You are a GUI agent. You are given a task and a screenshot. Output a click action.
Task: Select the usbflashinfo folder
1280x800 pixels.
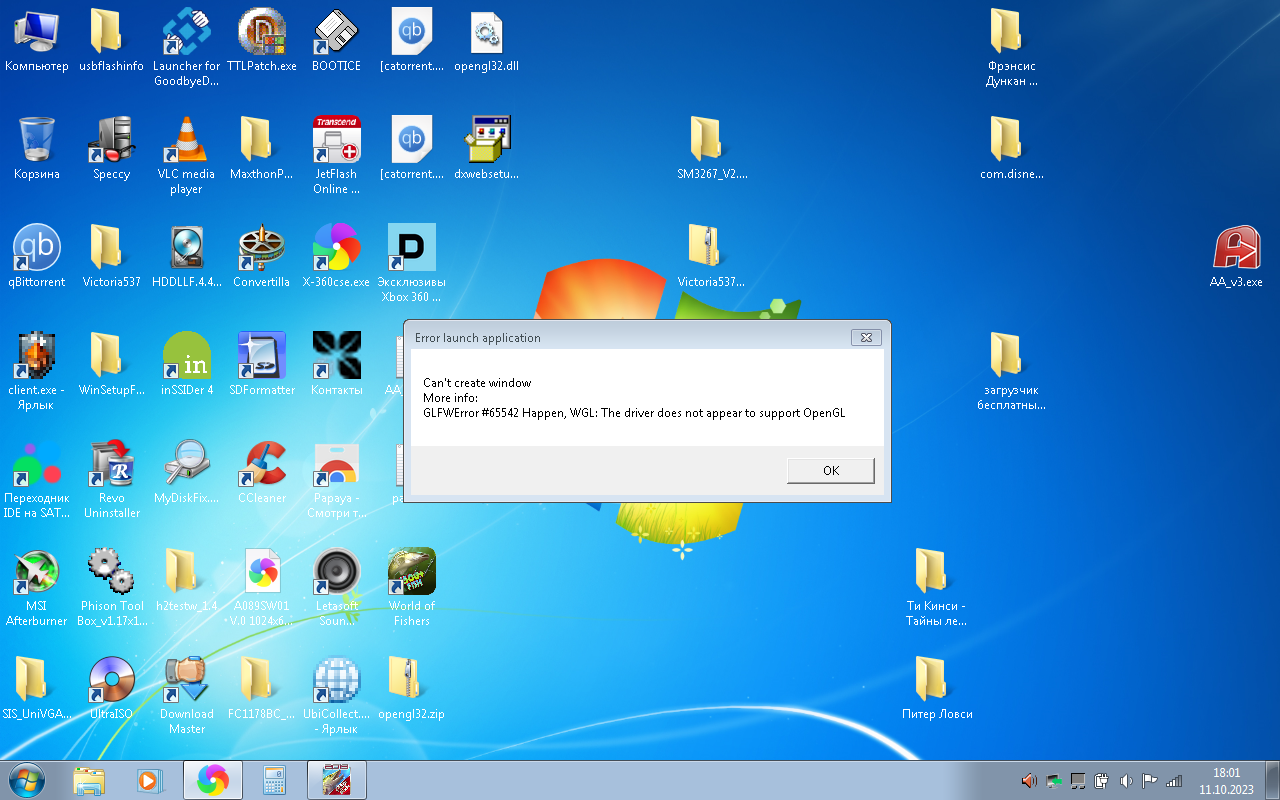[x=111, y=41]
